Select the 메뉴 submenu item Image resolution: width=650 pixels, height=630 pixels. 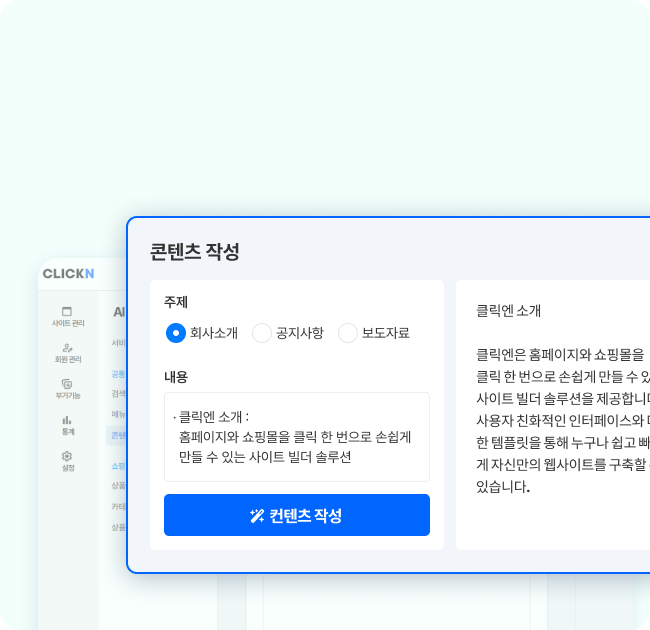pyautogui.click(x=118, y=414)
